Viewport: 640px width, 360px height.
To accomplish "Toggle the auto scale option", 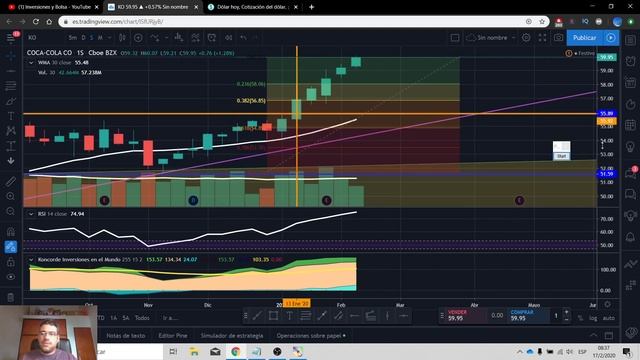I will pos(608,318).
